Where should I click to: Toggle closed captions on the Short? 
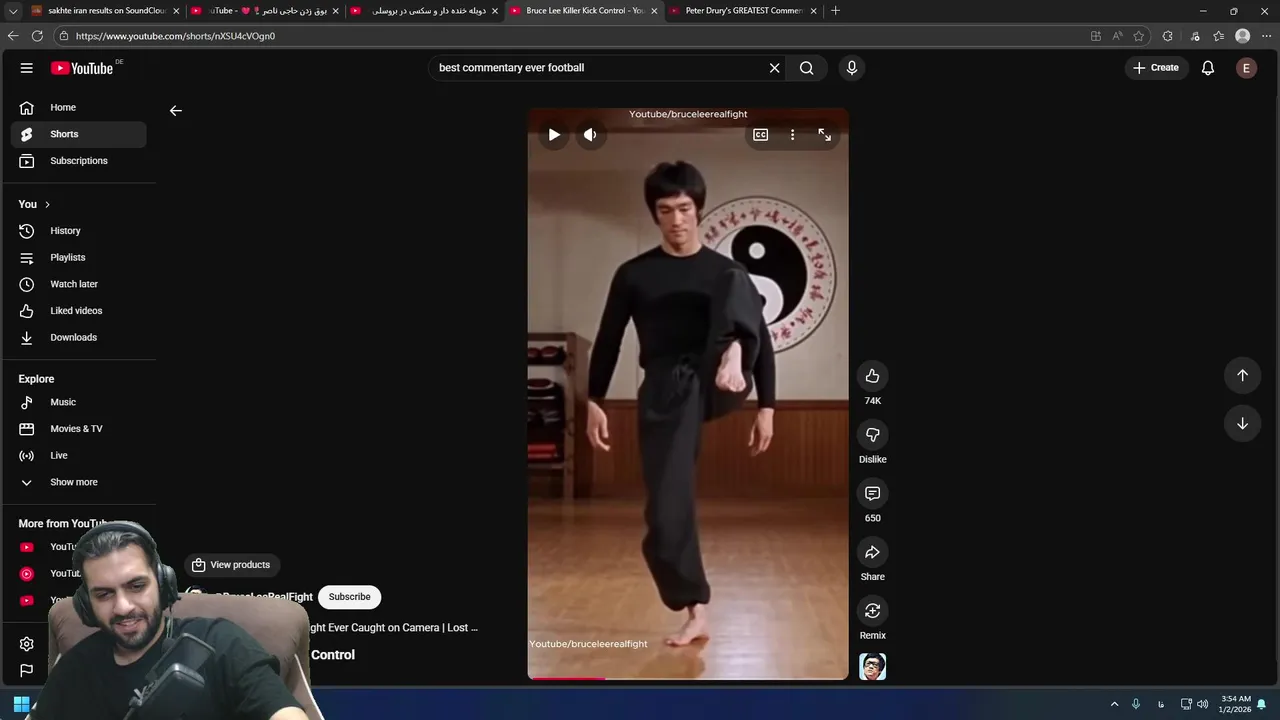click(x=761, y=135)
